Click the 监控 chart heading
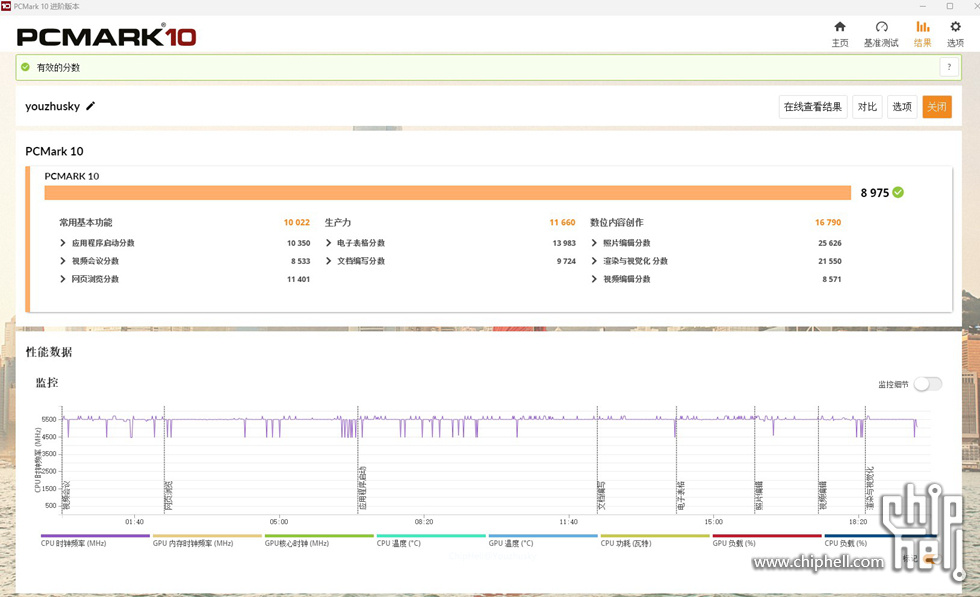The height and width of the screenshot is (597, 980). [47, 383]
